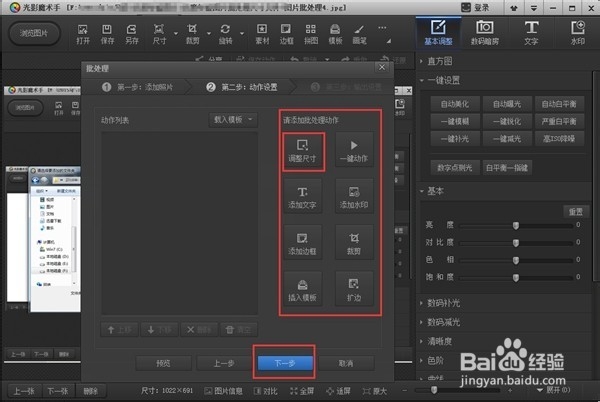Image resolution: width=600 pixels, height=402 pixels.
Task: Click the 自动美化 button
Action: tap(455, 104)
